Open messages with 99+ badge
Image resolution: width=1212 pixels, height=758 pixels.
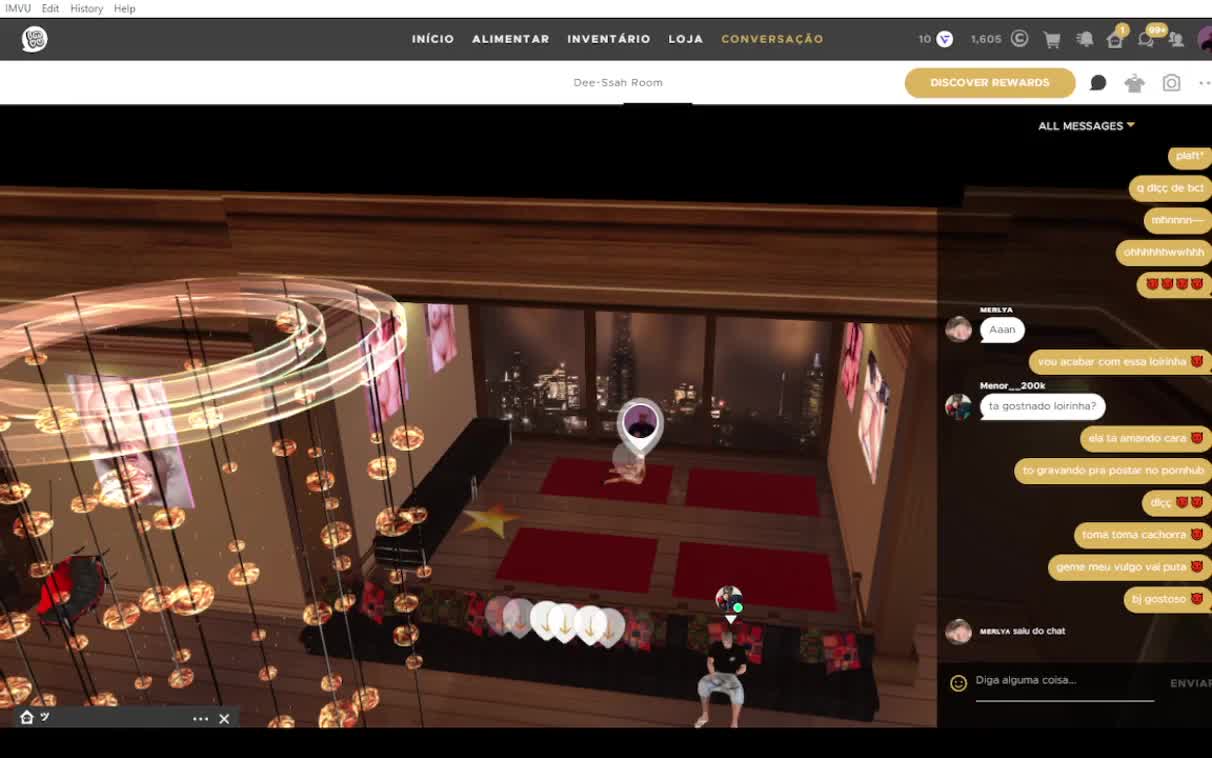tap(1146, 40)
